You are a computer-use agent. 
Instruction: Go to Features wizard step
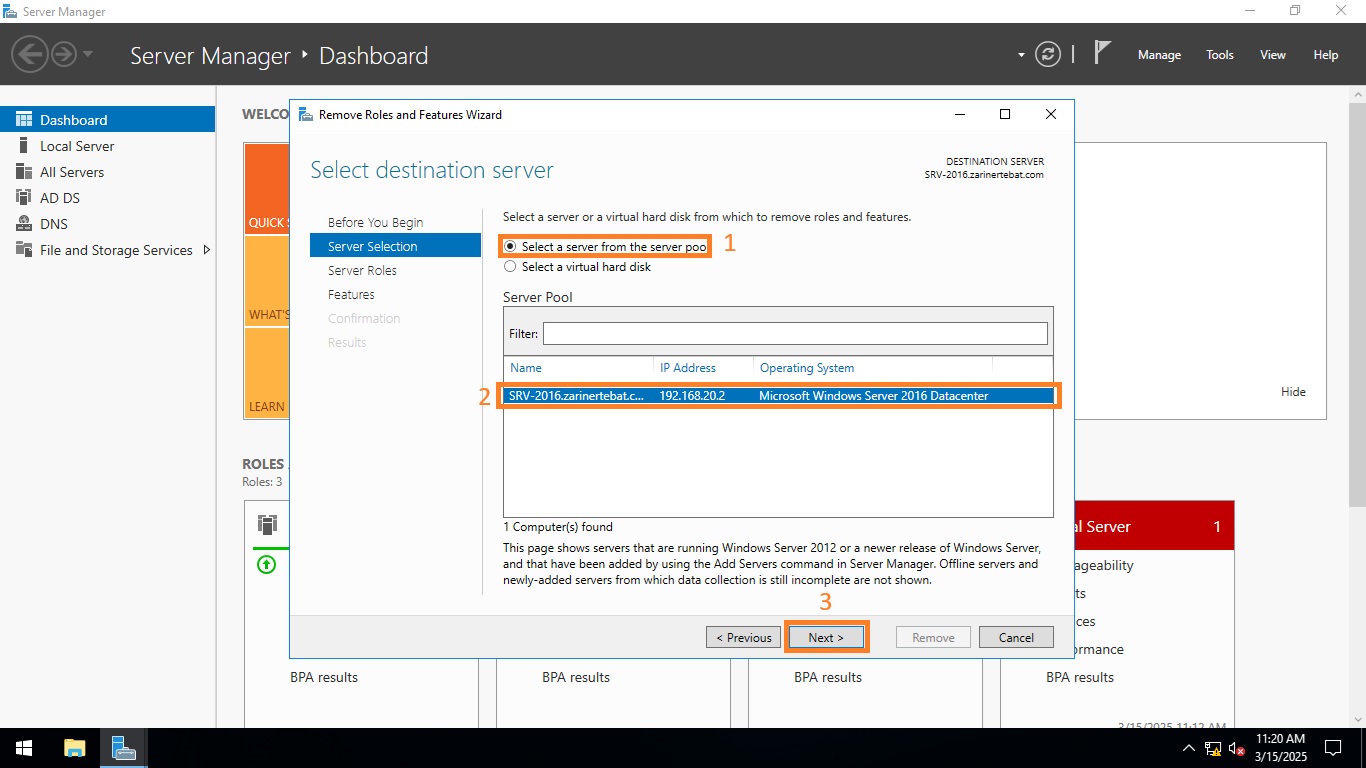(351, 294)
